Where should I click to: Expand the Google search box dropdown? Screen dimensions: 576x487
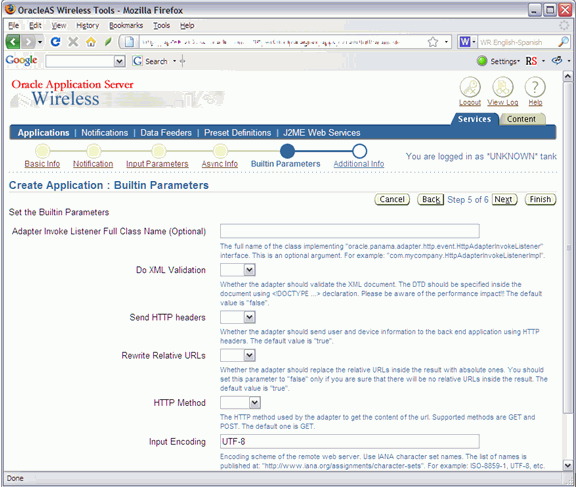(119, 61)
